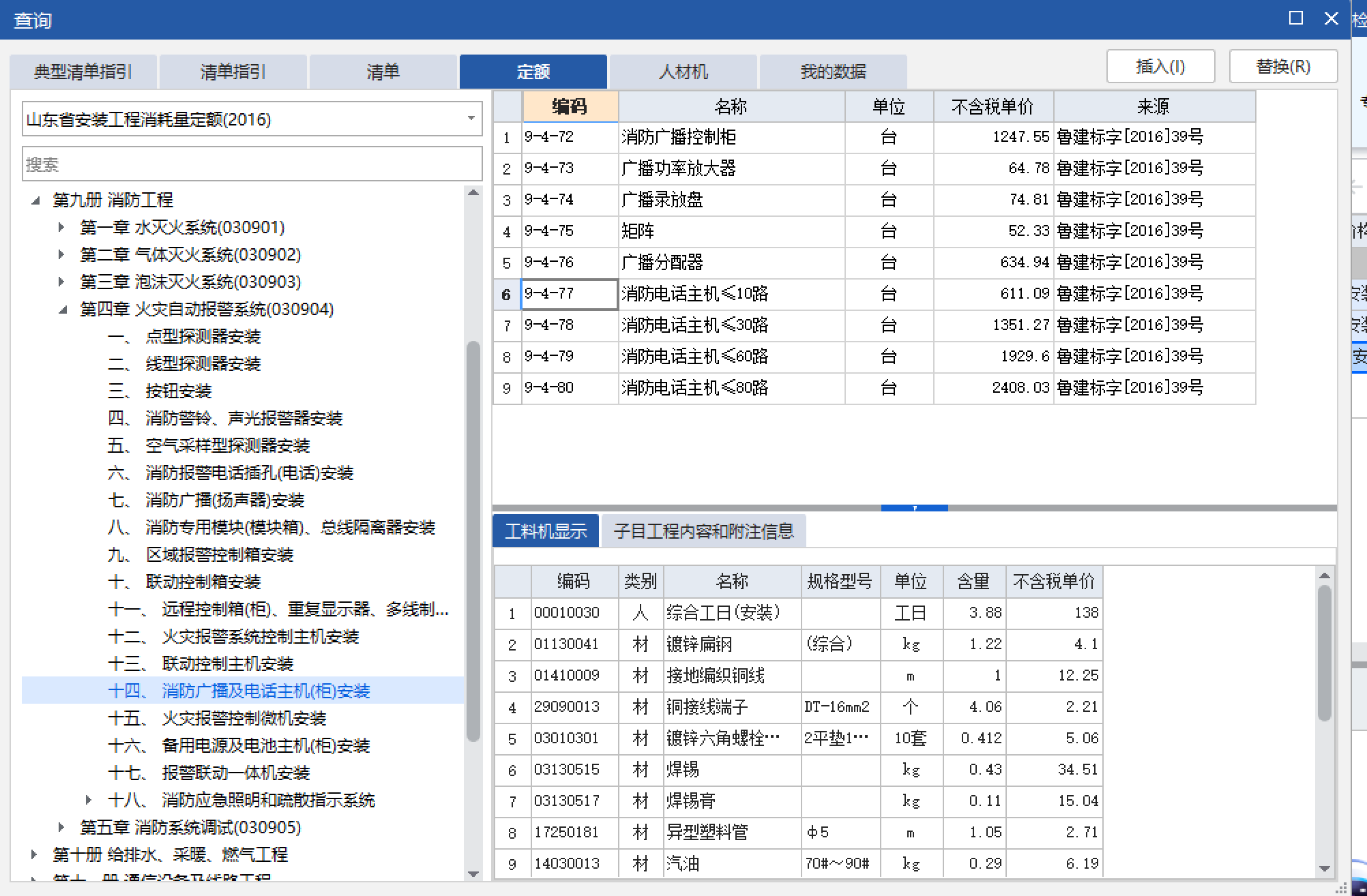Expand 十八、消防应急照明和疏散指示系统

(x=87, y=800)
